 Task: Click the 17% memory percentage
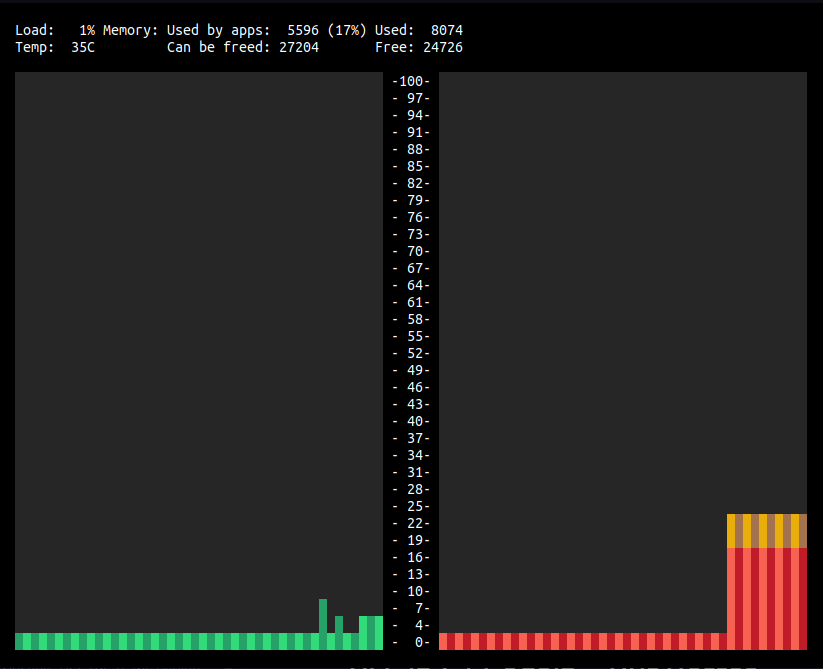point(347,31)
